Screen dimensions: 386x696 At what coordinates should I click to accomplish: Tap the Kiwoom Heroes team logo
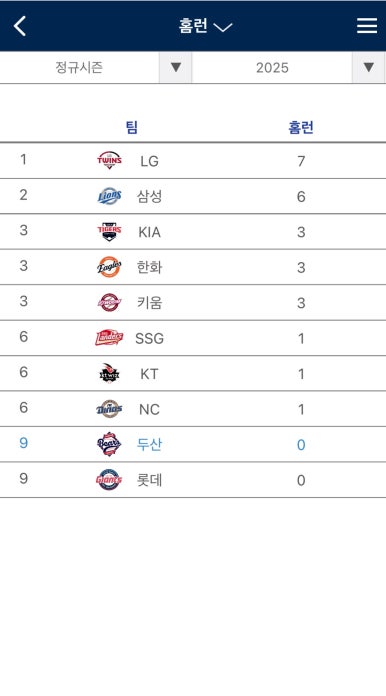coord(109,302)
